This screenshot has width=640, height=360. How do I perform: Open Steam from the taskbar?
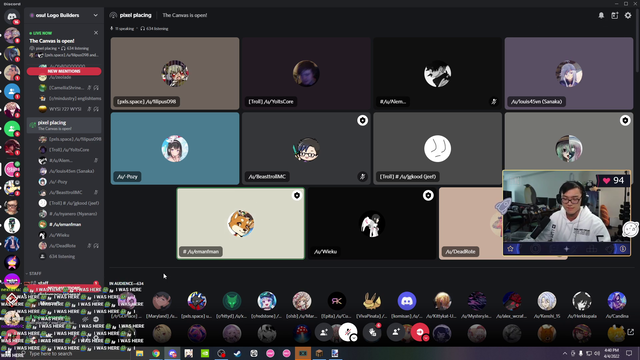click(x=237, y=353)
